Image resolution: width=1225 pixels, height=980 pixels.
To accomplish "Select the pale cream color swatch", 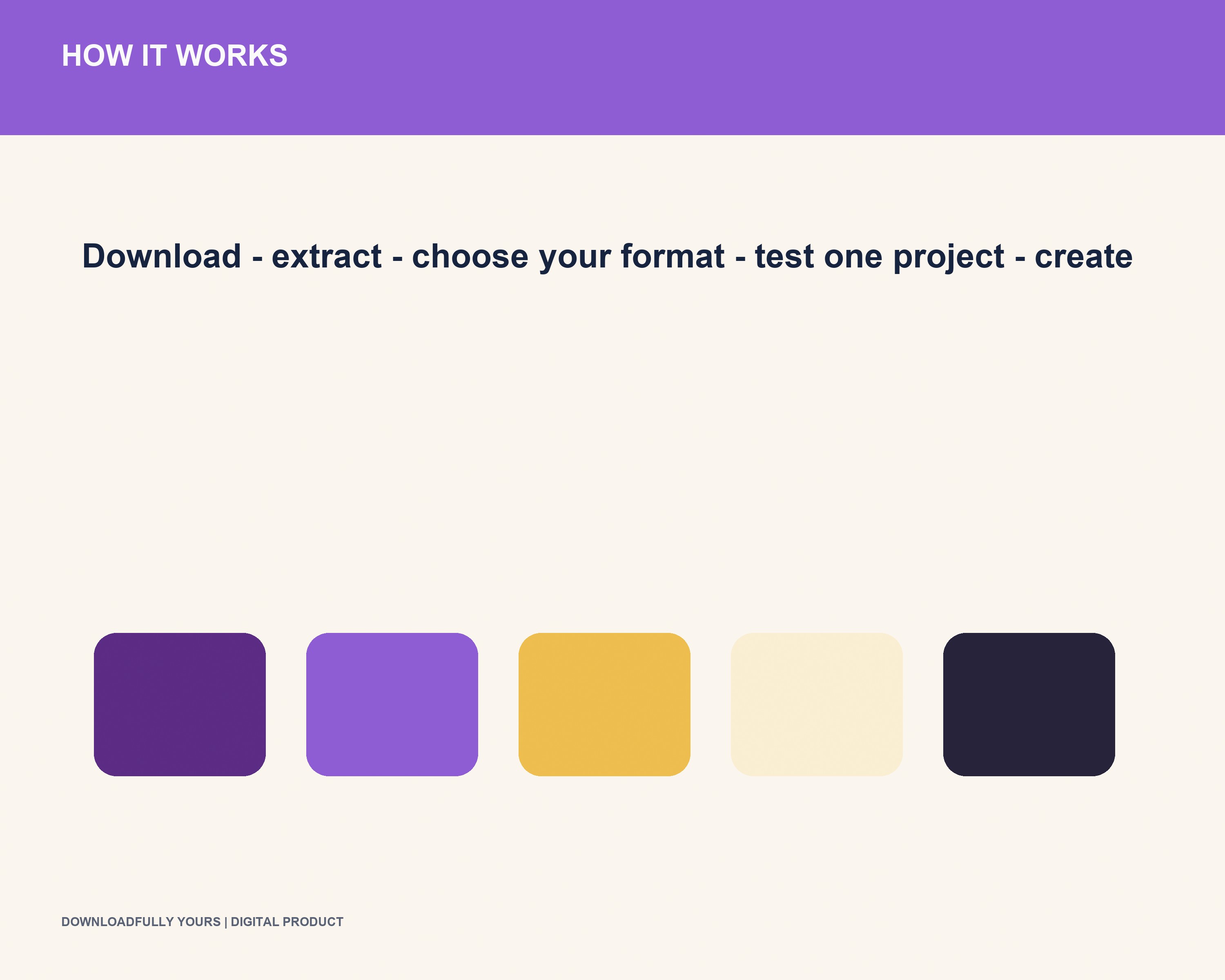I will pyautogui.click(x=817, y=704).
